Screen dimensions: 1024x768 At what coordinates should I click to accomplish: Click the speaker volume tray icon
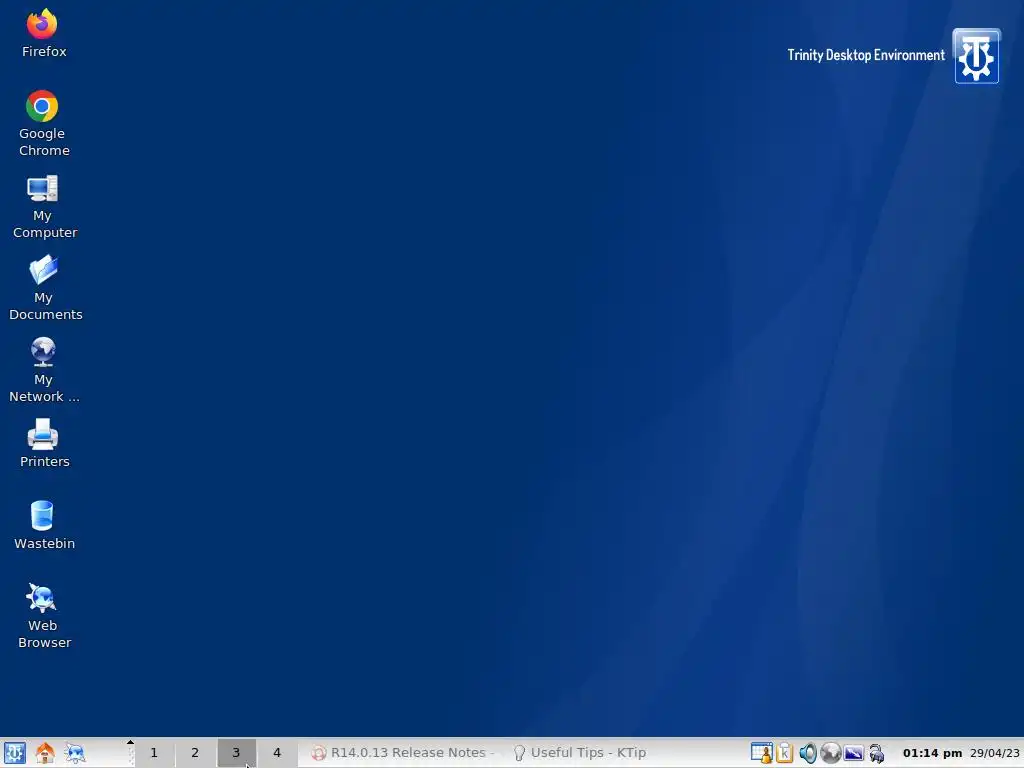coord(808,753)
